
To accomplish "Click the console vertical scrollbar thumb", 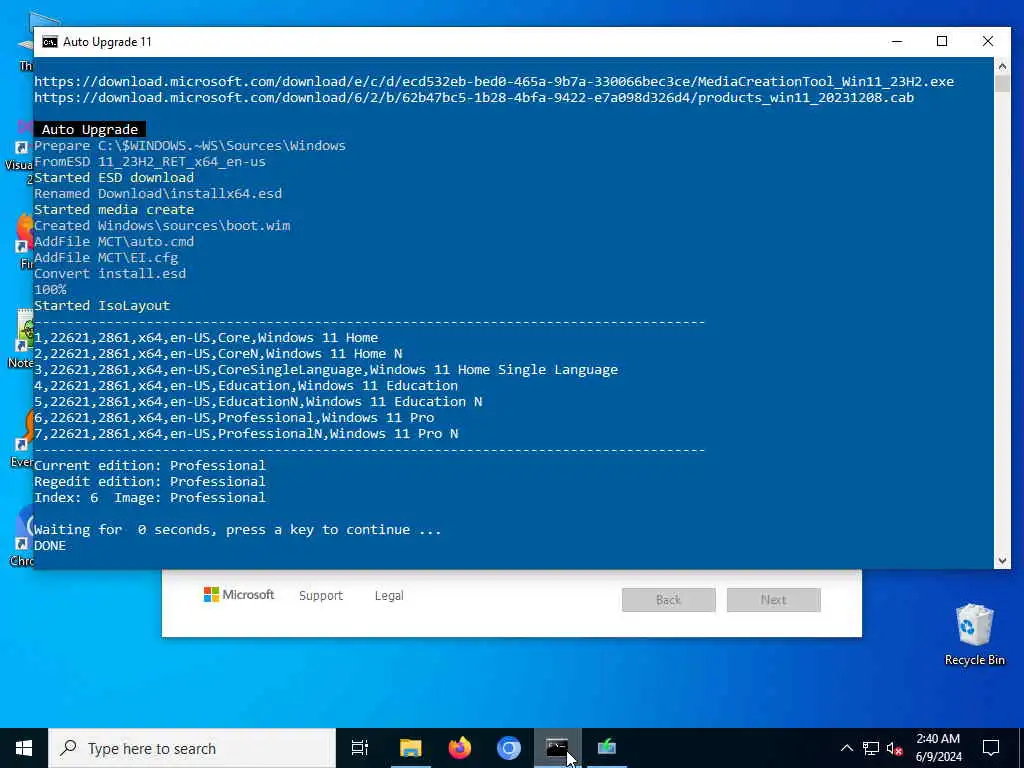I will coord(1002,84).
